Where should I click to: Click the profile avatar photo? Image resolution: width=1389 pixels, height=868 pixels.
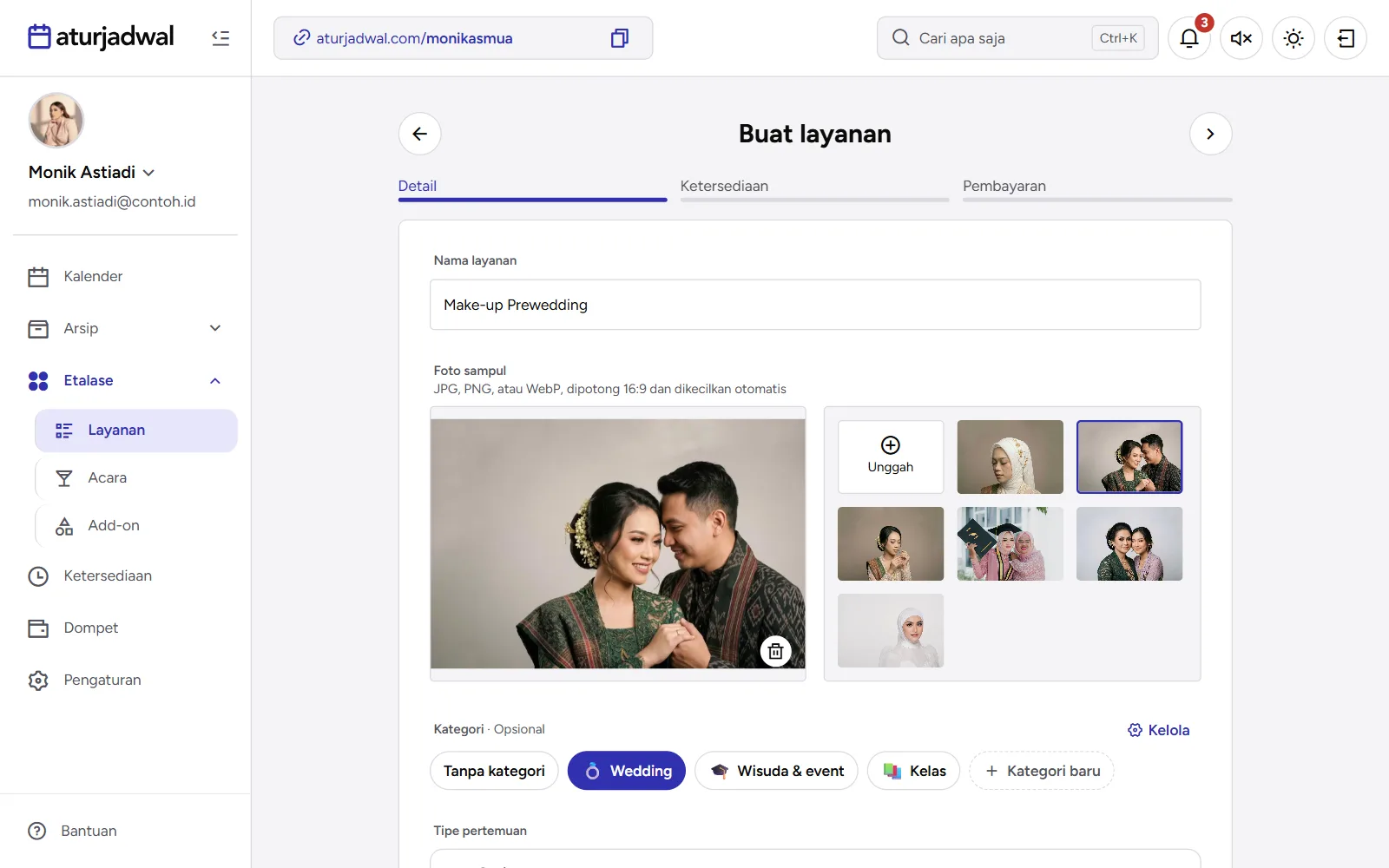pos(56,120)
